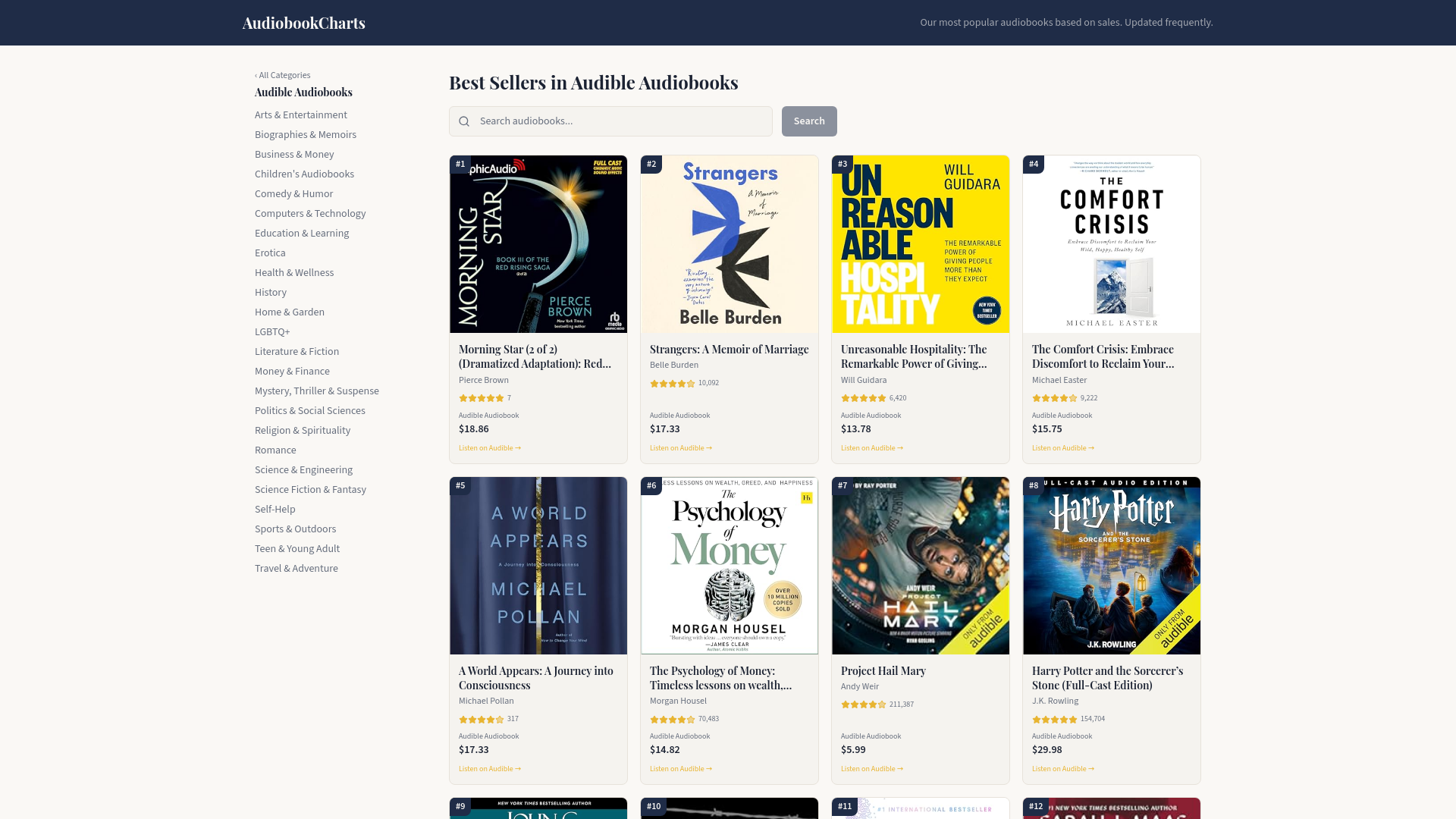Listen on Audible for Morning Star
This screenshot has height=819, width=1456.
490,448
